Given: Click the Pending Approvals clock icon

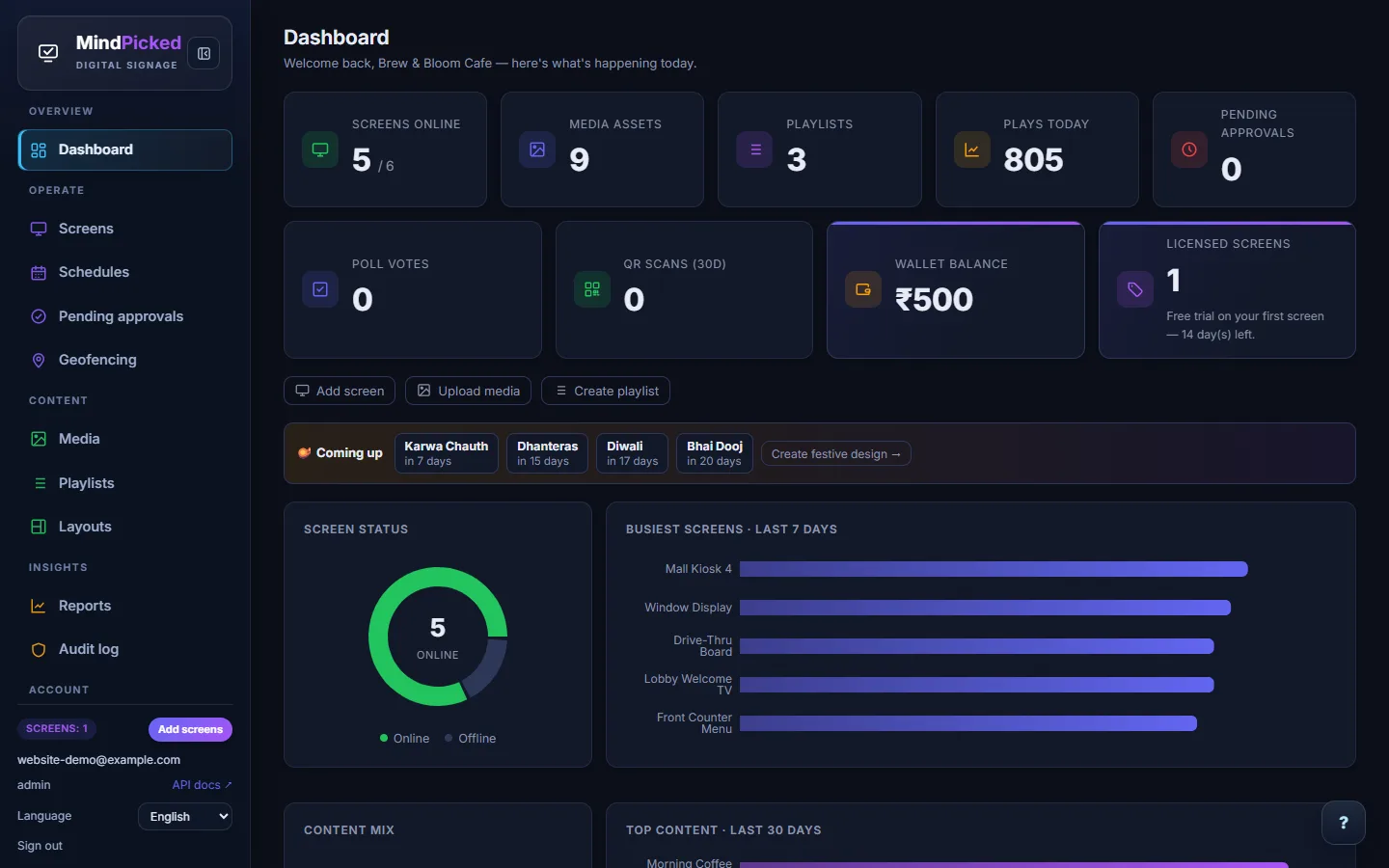Looking at the screenshot, I should (1189, 149).
